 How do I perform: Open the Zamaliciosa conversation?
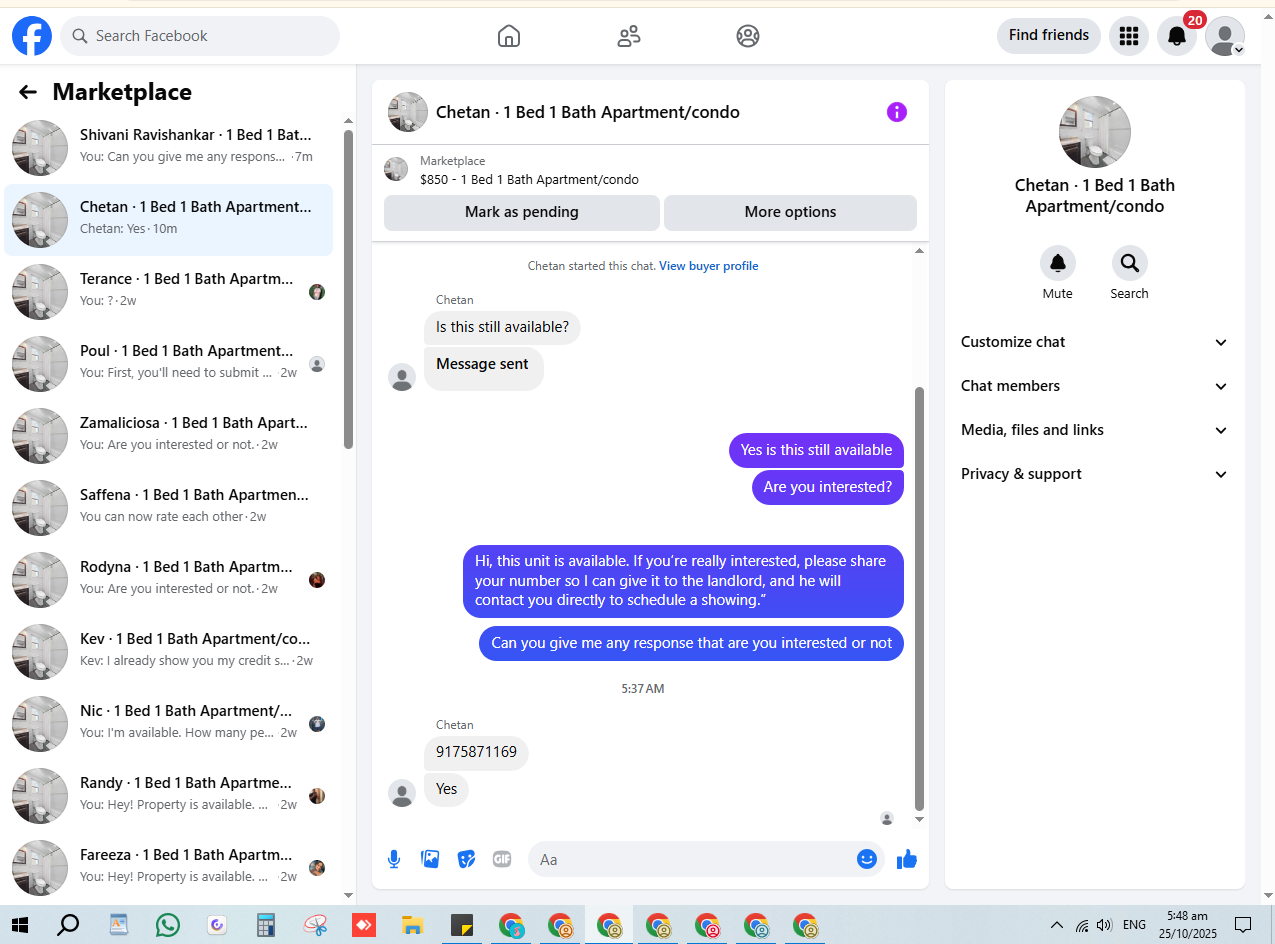(x=168, y=436)
